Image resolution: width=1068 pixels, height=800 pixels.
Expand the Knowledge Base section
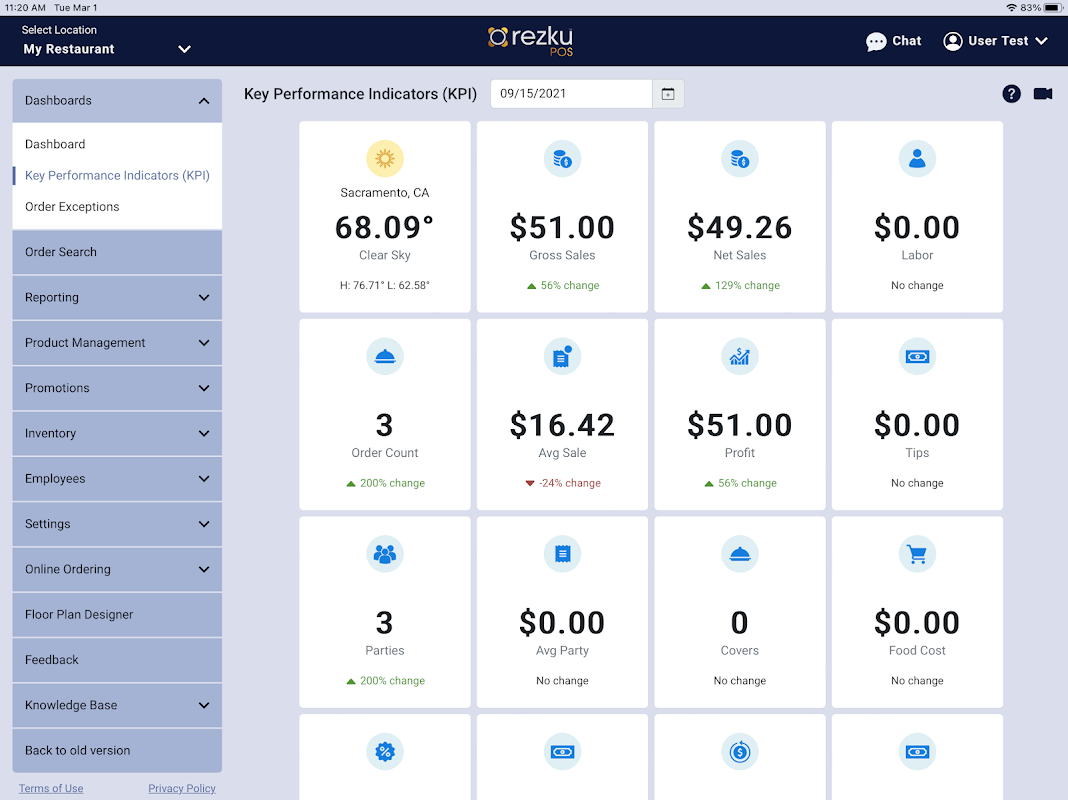[x=117, y=705]
